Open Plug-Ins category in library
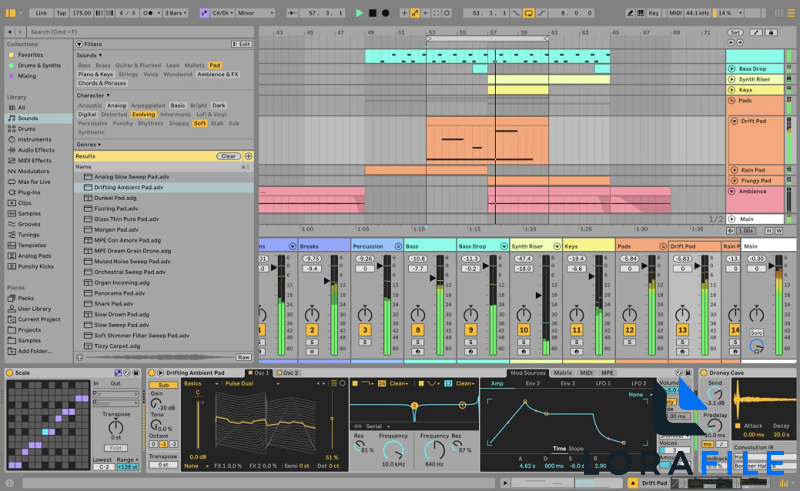This screenshot has width=800, height=491. tap(29, 192)
